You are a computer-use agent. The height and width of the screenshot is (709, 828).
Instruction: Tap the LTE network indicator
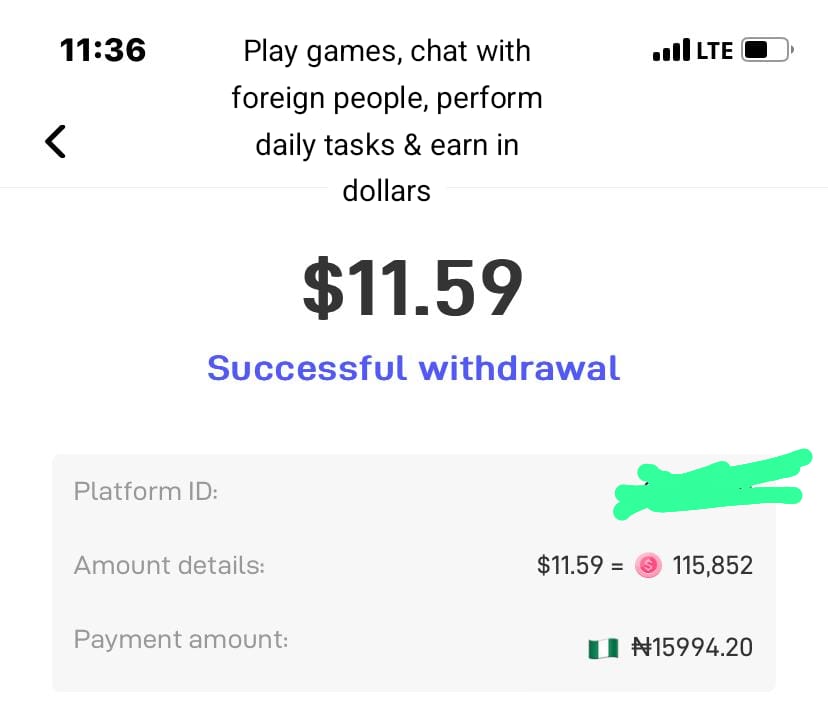pyautogui.click(x=714, y=50)
